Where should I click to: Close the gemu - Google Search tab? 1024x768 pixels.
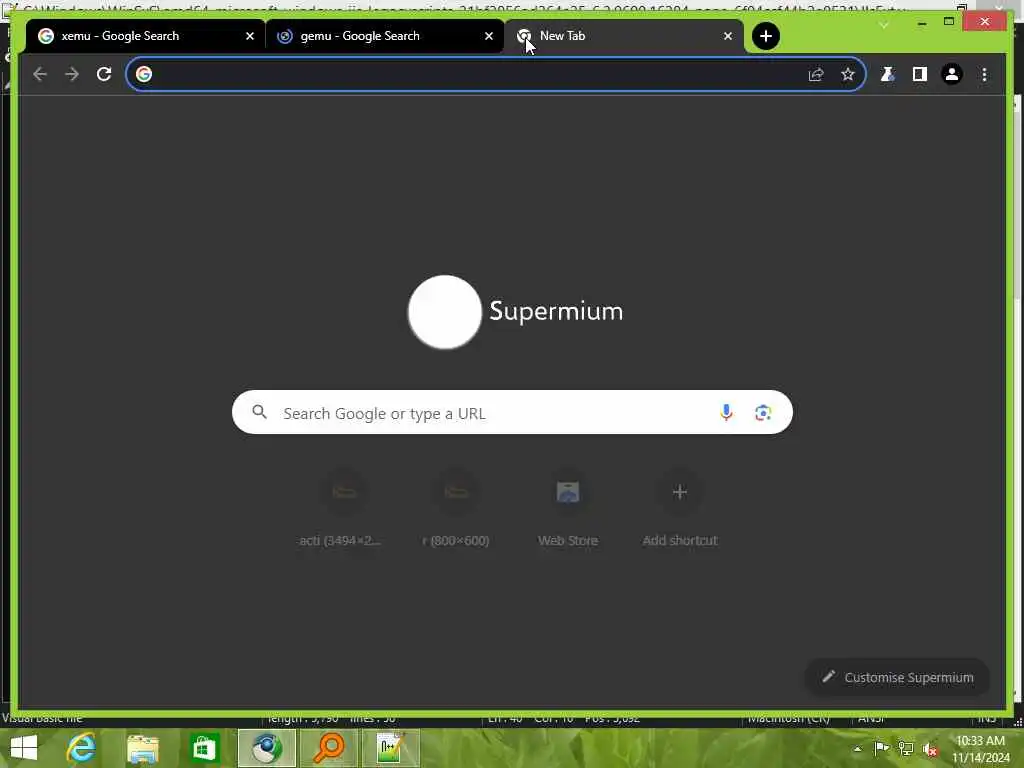[x=488, y=36]
